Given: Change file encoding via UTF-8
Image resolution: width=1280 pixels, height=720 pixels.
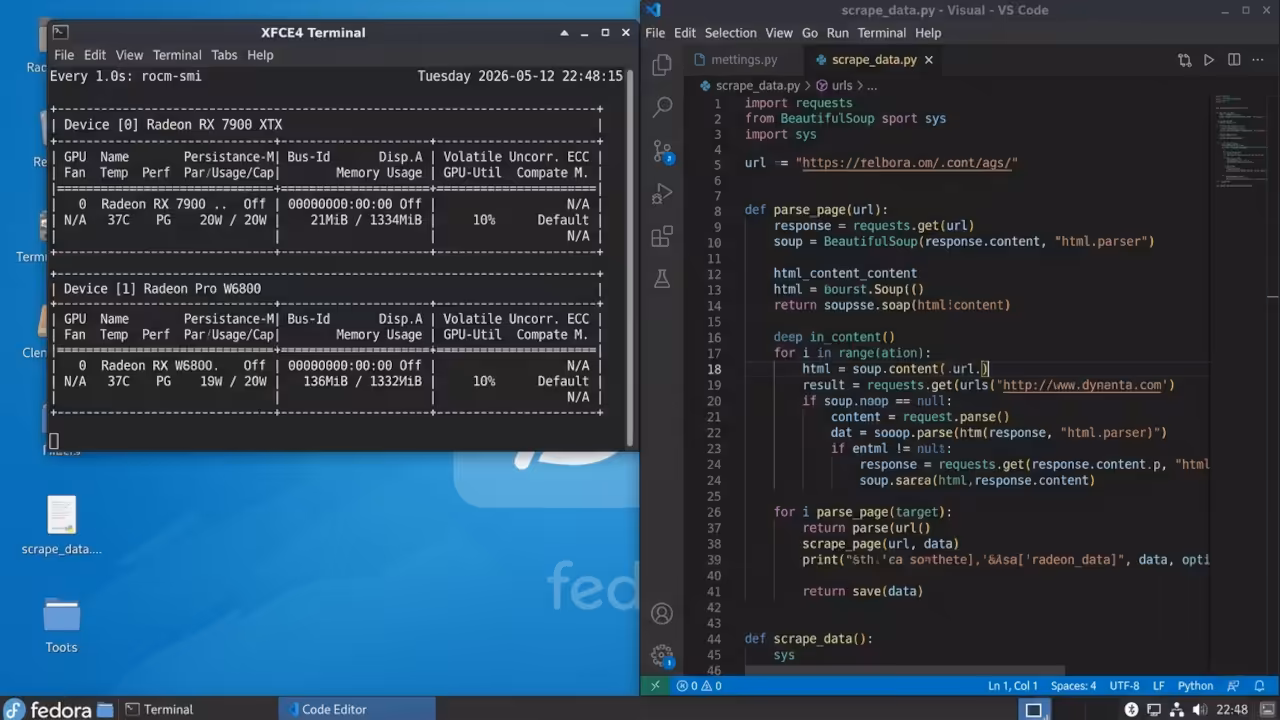Looking at the screenshot, I should pos(1124,686).
